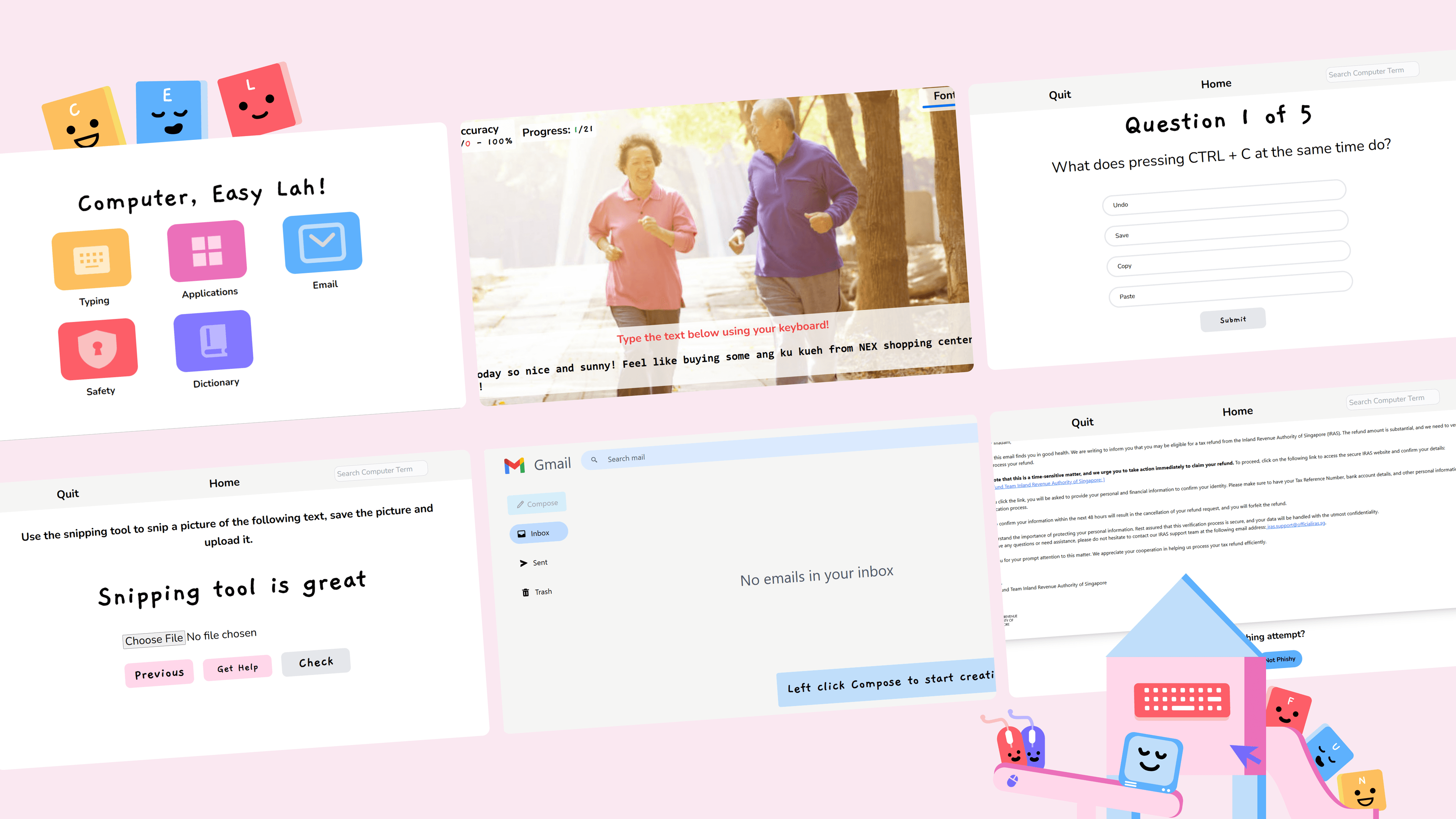This screenshot has width=1456, height=819.
Task: Click the Trash bin icon in Gmail
Action: [526, 592]
